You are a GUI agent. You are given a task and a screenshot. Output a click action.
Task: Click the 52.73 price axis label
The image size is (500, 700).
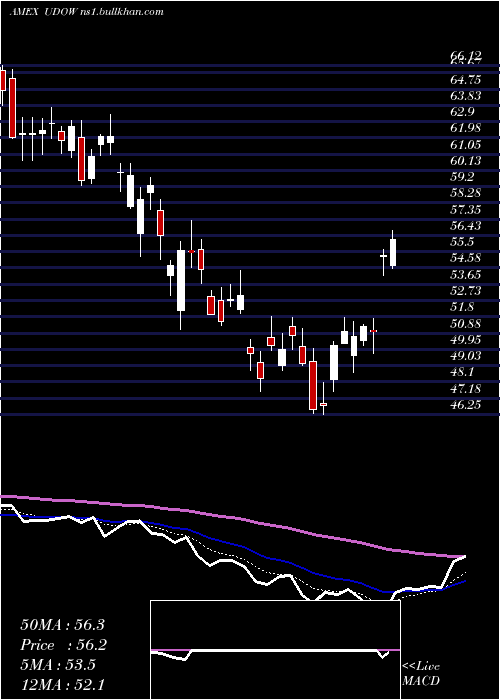[x=466, y=291]
